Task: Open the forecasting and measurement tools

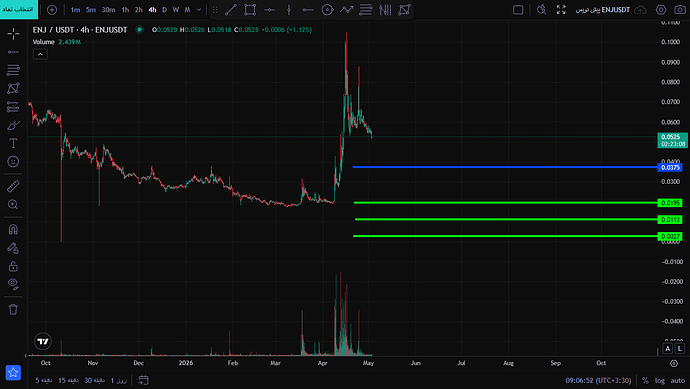Action: point(13,106)
